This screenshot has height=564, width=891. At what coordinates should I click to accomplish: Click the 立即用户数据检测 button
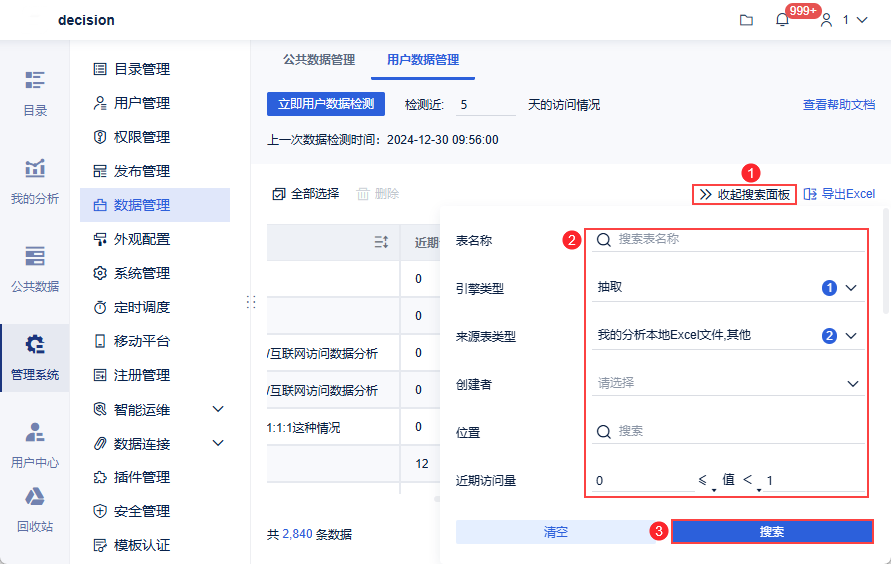[326, 104]
